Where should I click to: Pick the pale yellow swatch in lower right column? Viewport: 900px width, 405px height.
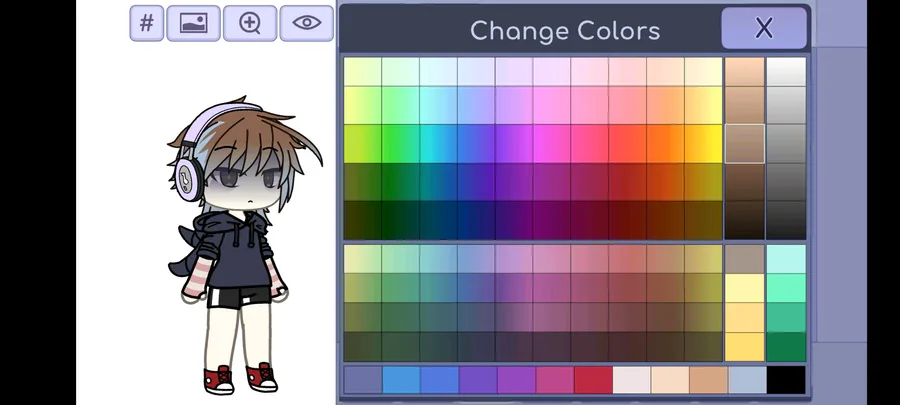(744, 288)
